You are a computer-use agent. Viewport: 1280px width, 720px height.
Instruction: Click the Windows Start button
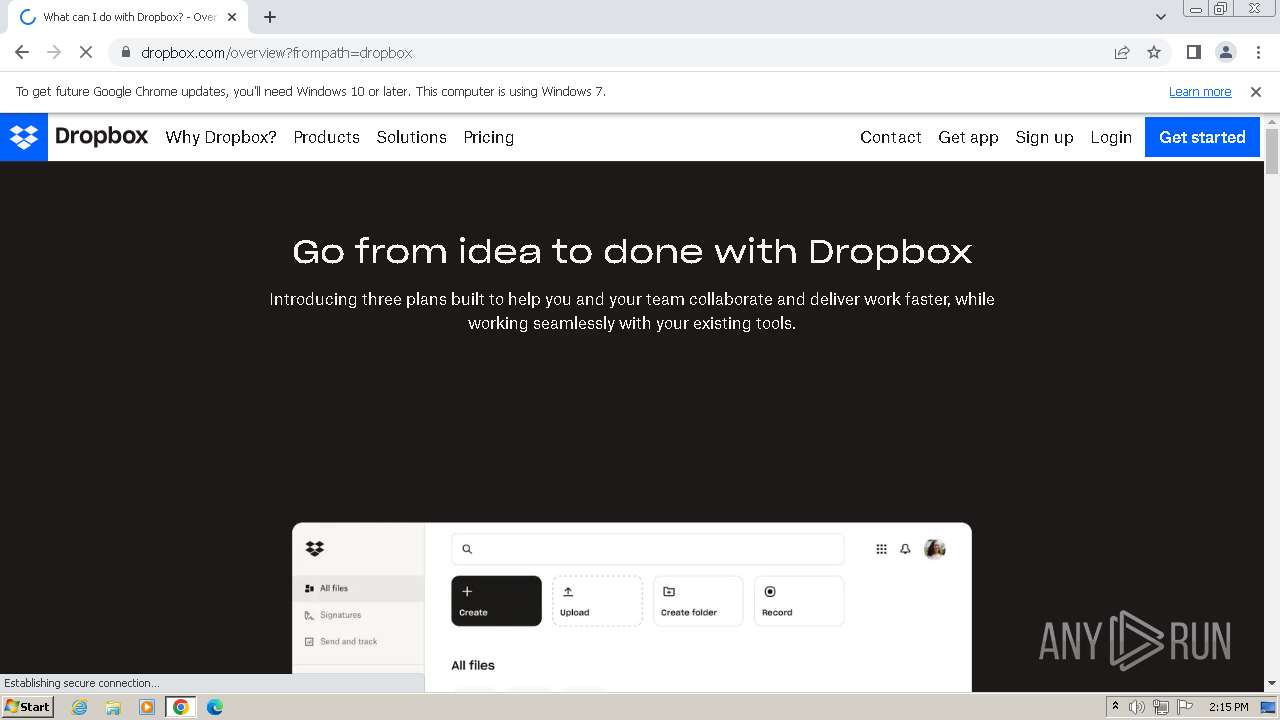(28, 707)
